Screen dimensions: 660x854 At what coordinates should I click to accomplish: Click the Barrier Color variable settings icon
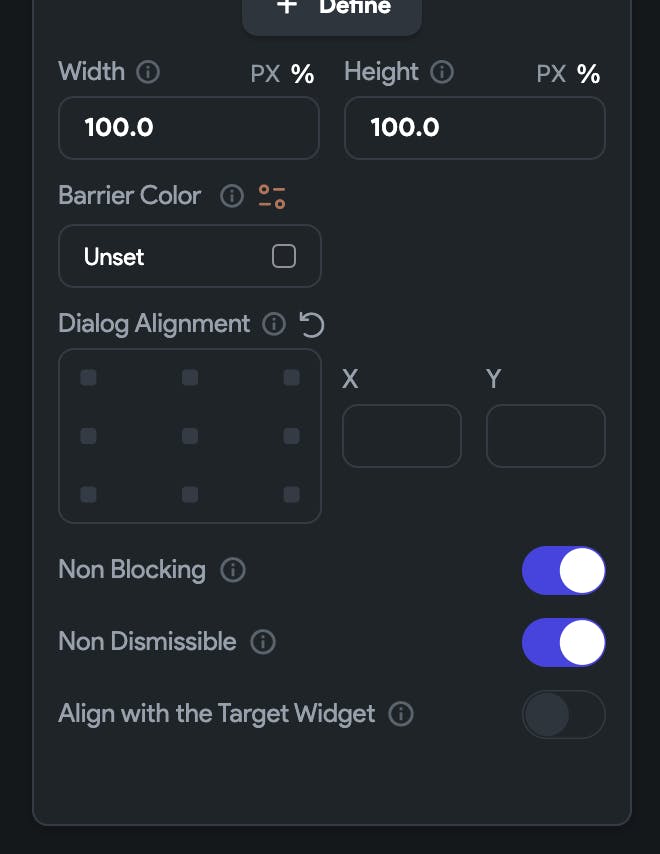tap(272, 196)
